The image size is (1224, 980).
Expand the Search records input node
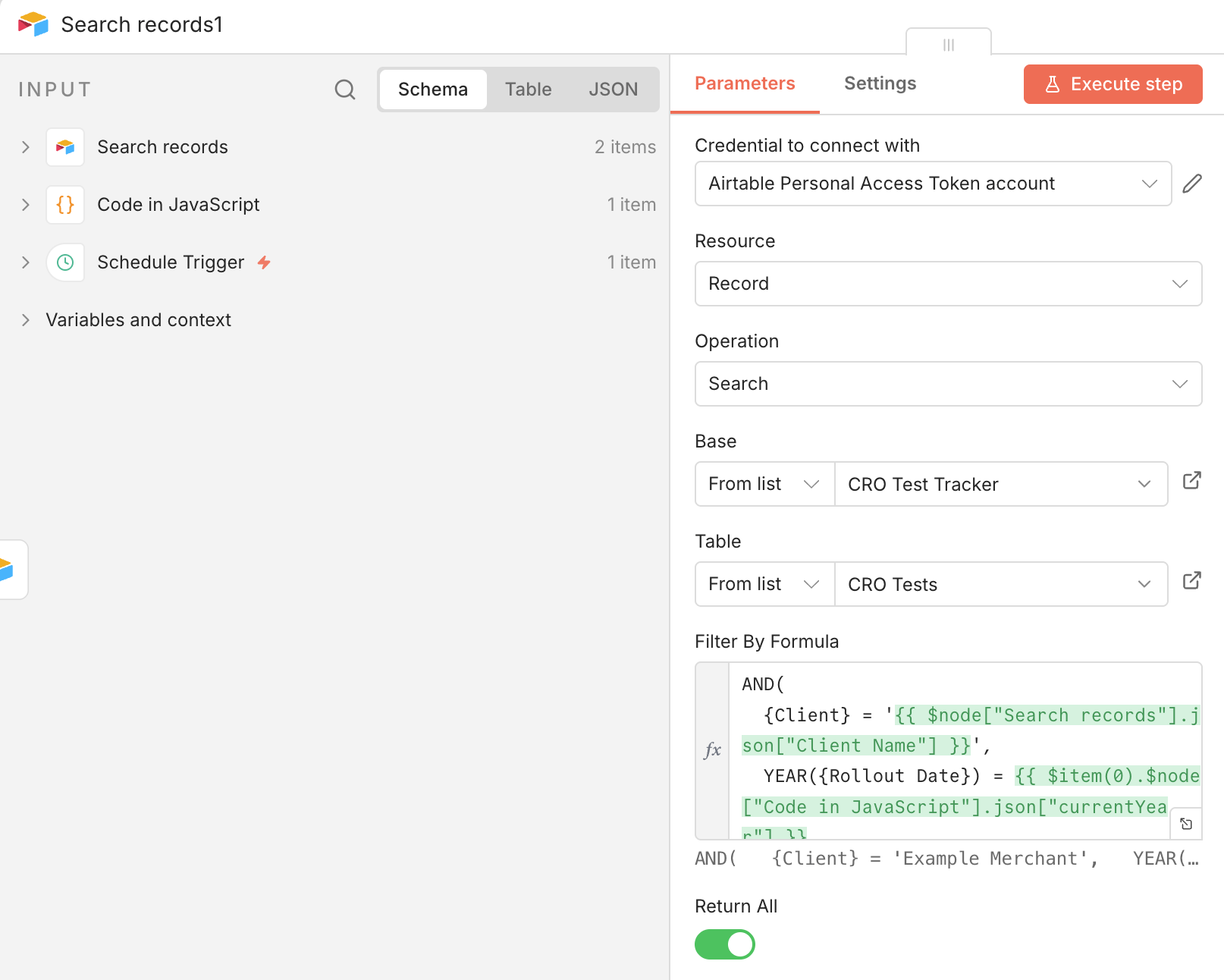(26, 147)
